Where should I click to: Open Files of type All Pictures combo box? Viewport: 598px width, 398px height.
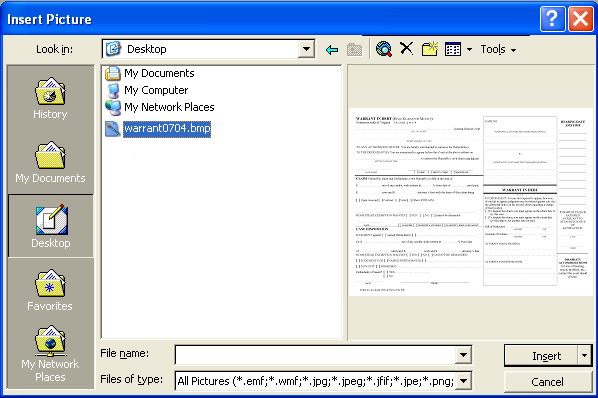[323, 381]
